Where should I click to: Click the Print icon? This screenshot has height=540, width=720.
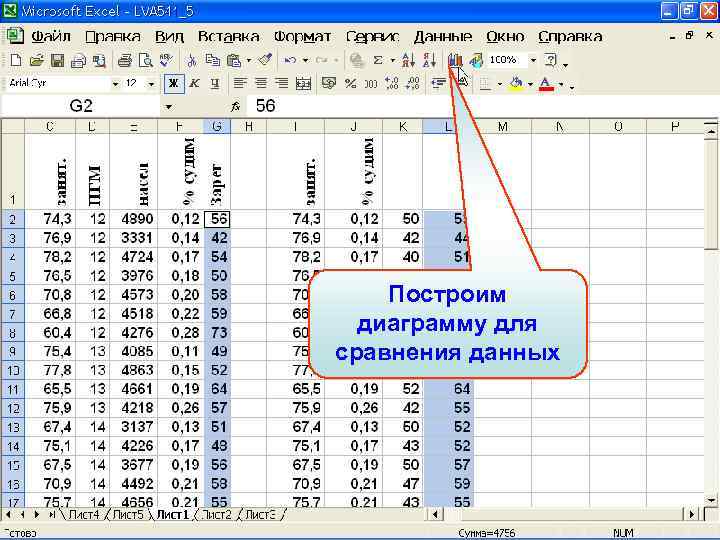[125, 60]
